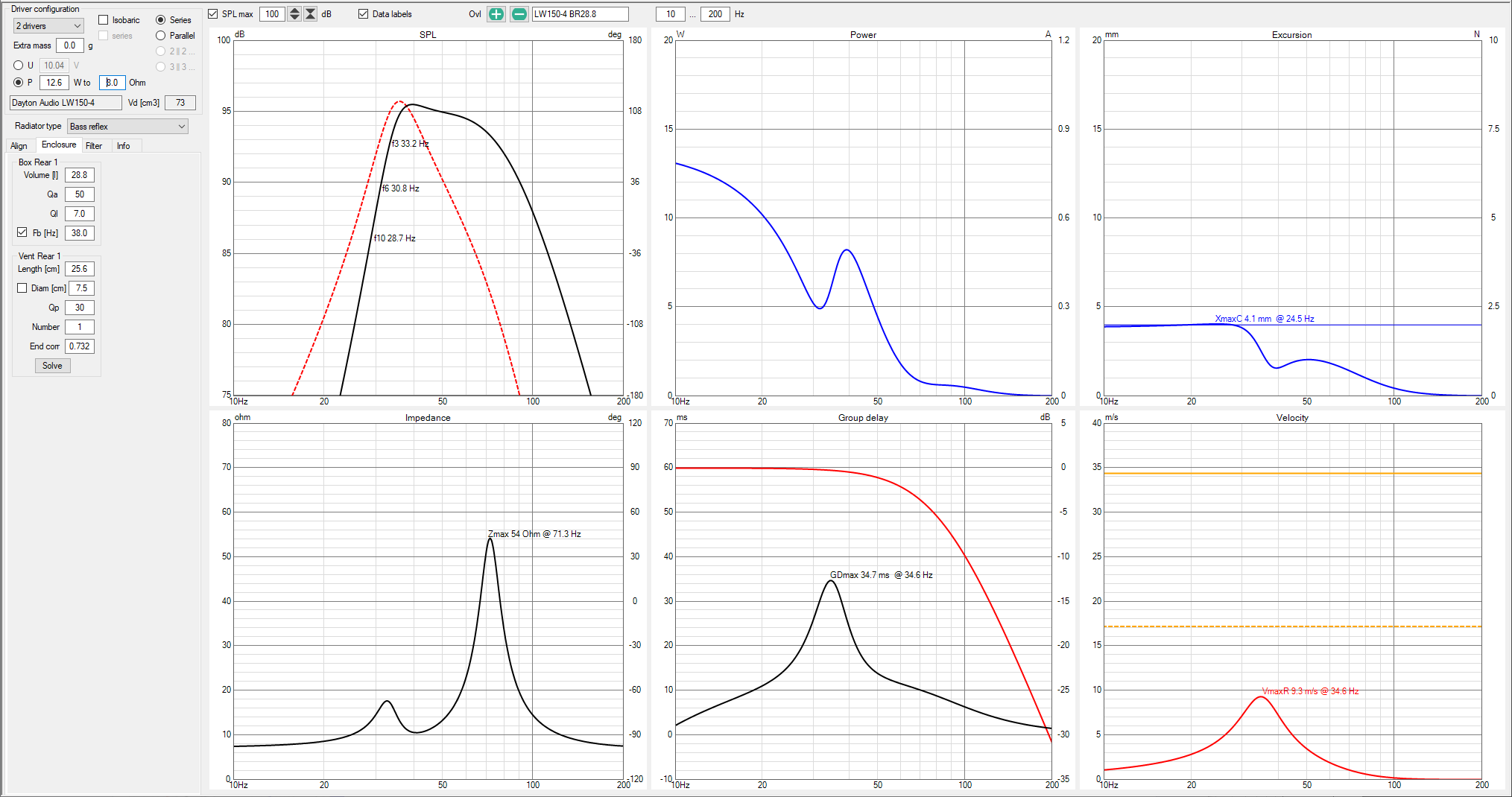Click the Ql value field
Screen dimensions: 1512x797
(80, 214)
